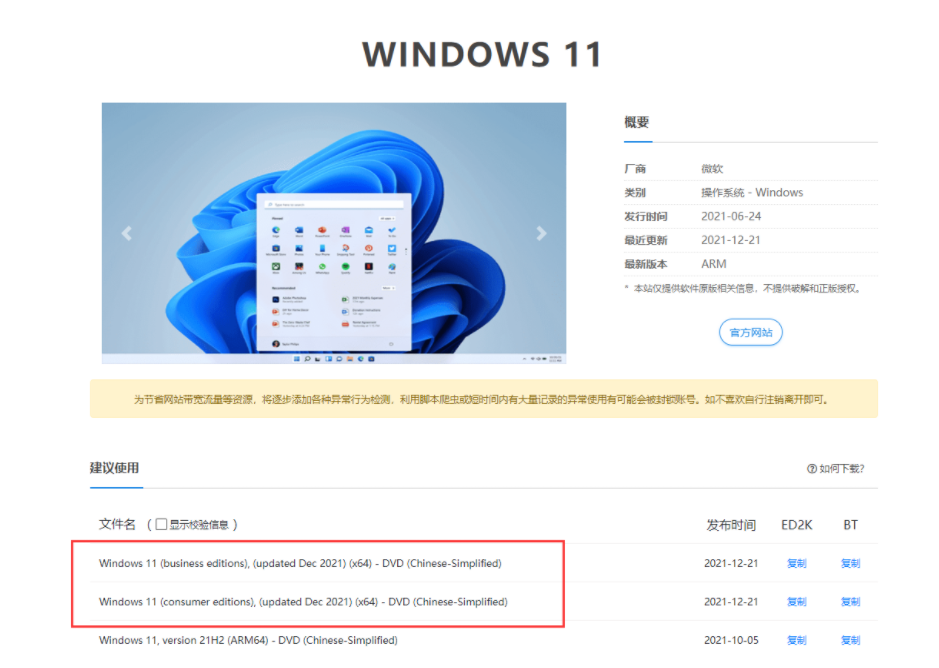
Task: Click the Windows 11 business editions filename
Action: coord(300,563)
